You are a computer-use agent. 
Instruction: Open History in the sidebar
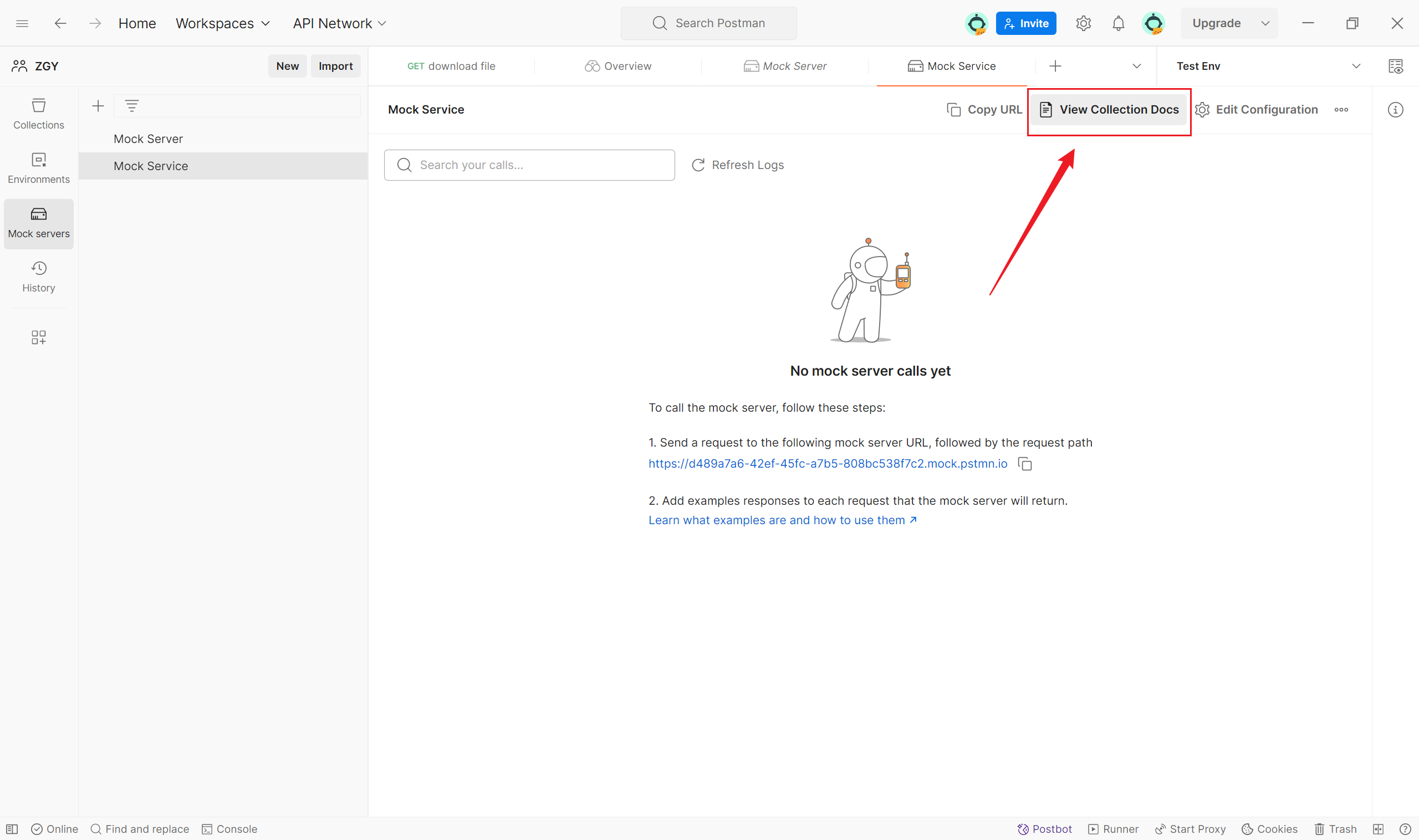pyautogui.click(x=38, y=277)
